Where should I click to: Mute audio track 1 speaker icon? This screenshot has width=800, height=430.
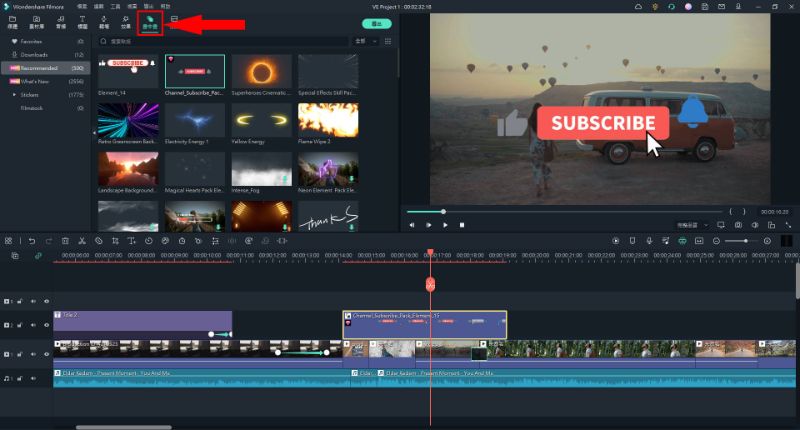coord(33,378)
